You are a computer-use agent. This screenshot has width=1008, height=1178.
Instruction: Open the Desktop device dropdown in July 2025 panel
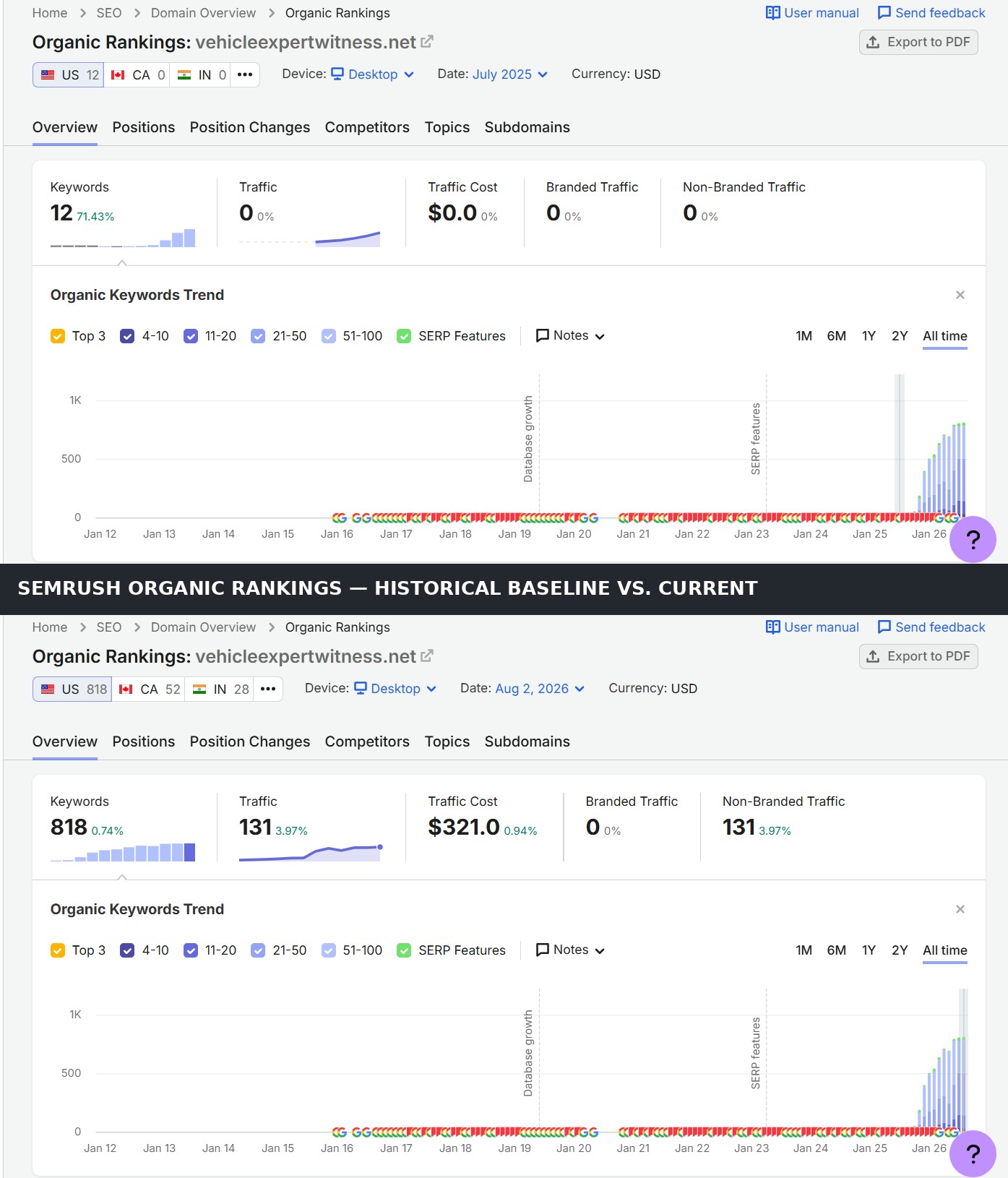point(373,74)
